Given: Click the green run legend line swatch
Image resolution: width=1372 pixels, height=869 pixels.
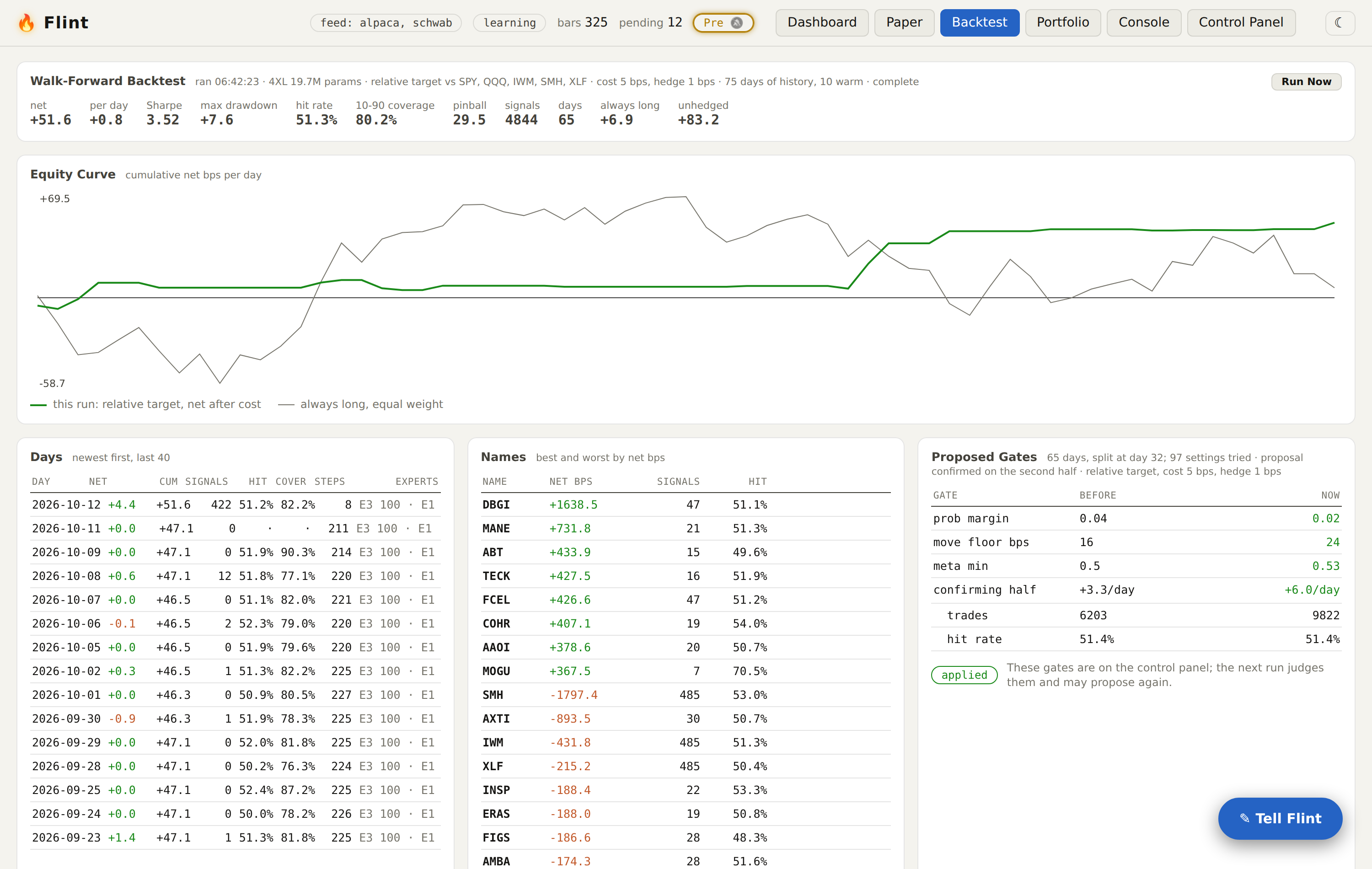Looking at the screenshot, I should coord(38,405).
